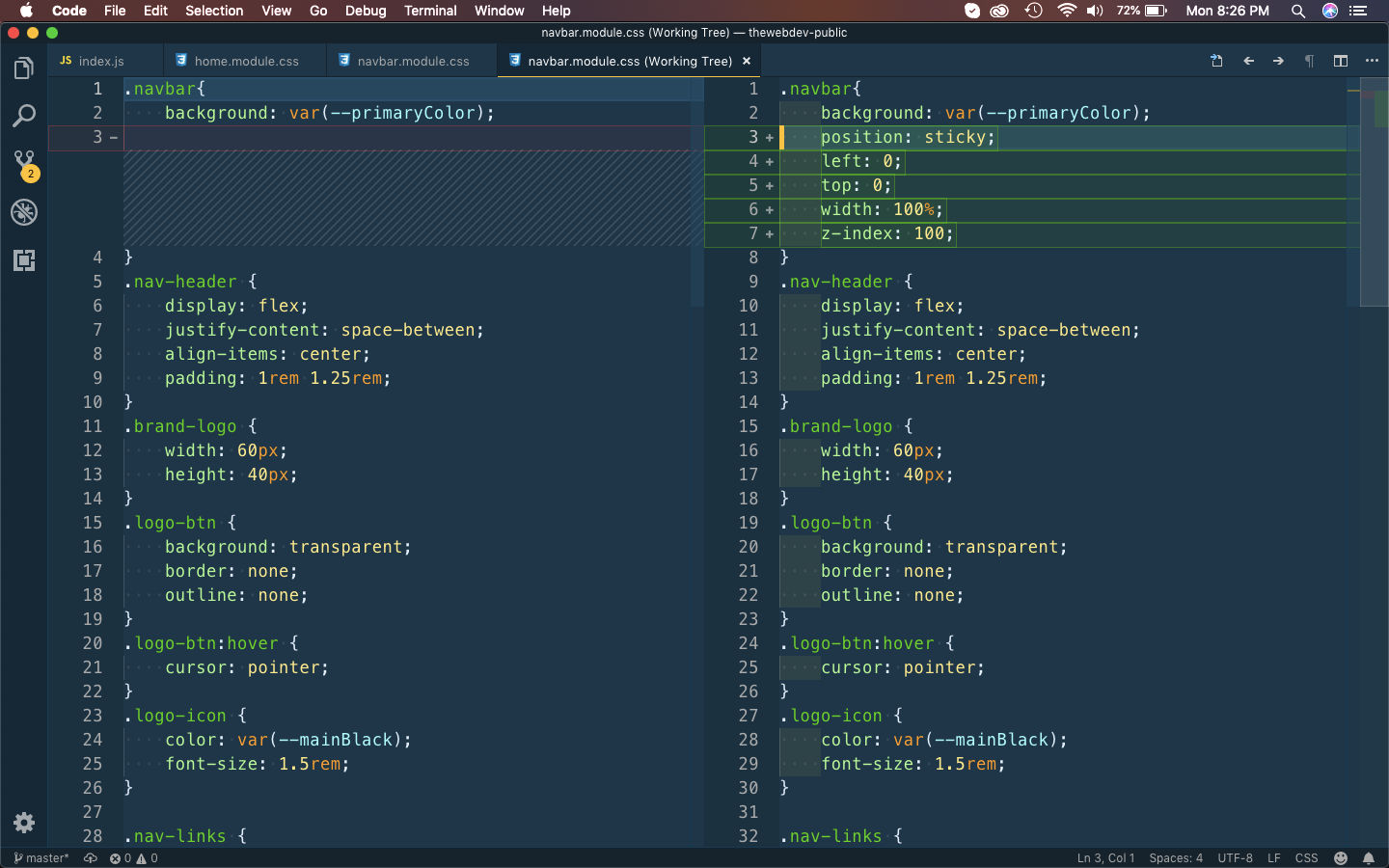Open Notification Center list icon
Viewport: 1389px width, 868px height.
(1358, 11)
